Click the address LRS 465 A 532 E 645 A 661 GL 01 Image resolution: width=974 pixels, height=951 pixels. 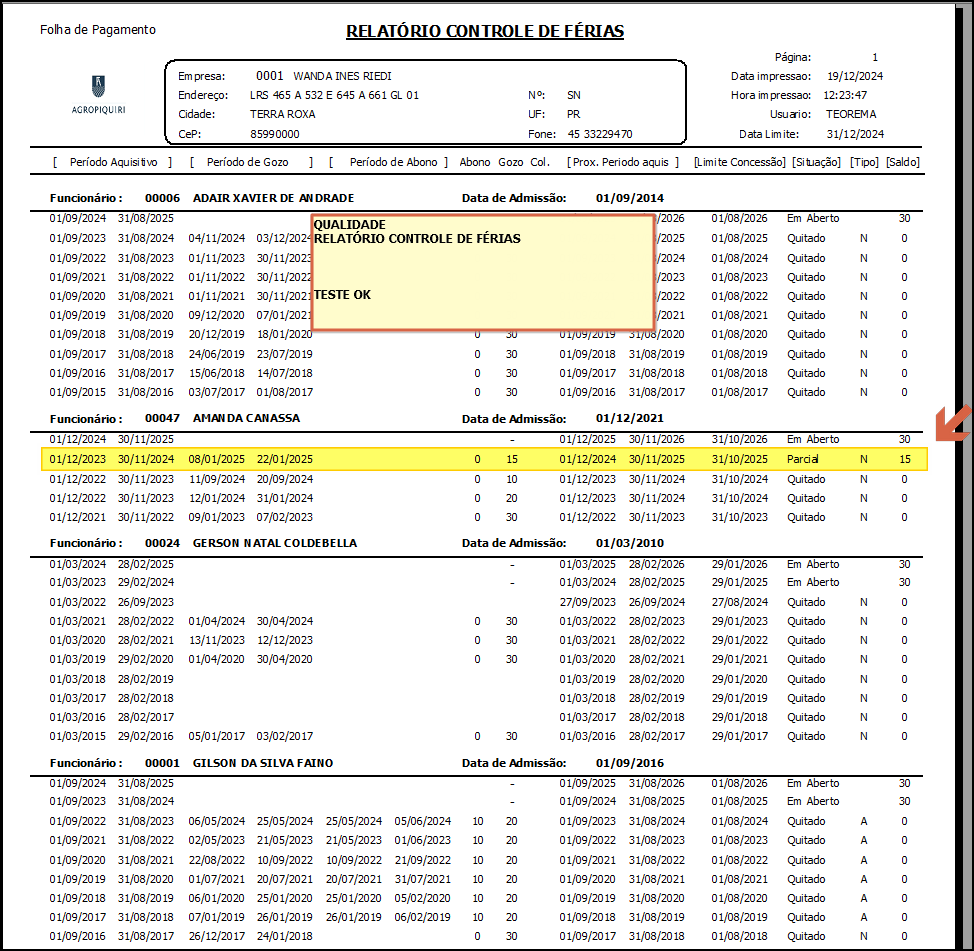point(334,95)
